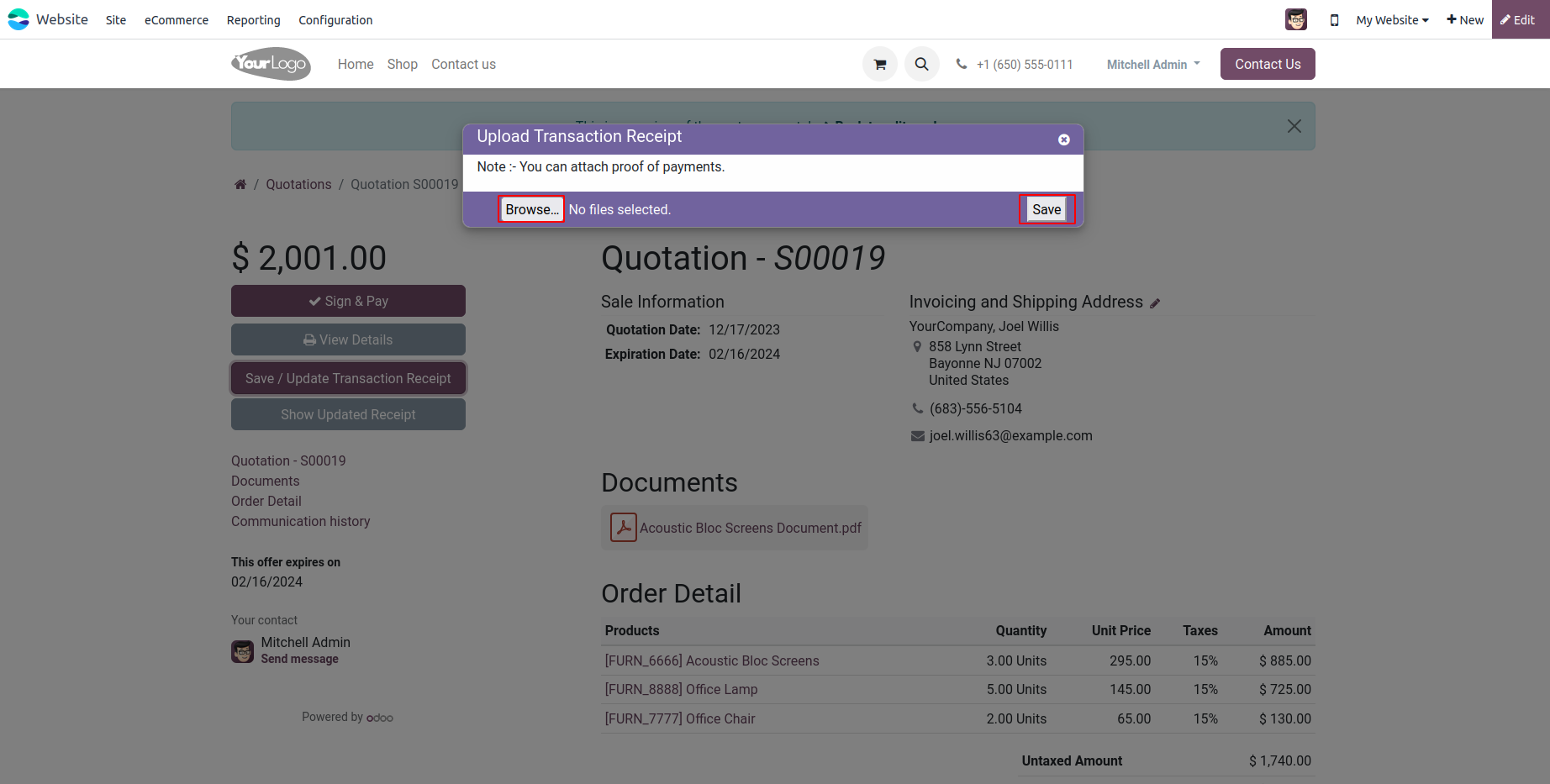This screenshot has height=784, width=1550.
Task: Click the home breadcrumb icon
Action: (x=240, y=185)
